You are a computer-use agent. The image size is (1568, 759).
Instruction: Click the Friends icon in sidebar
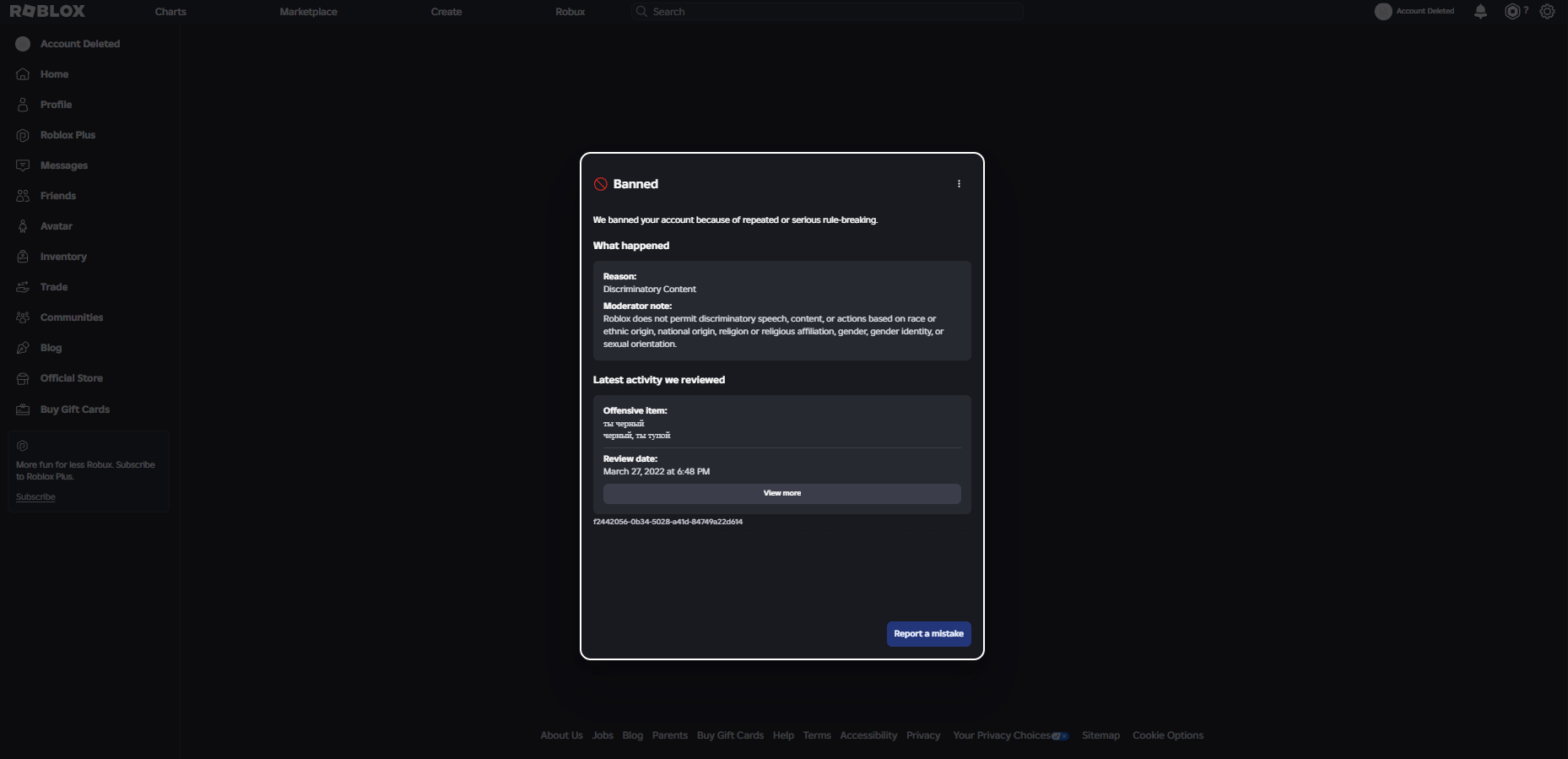[x=23, y=196]
